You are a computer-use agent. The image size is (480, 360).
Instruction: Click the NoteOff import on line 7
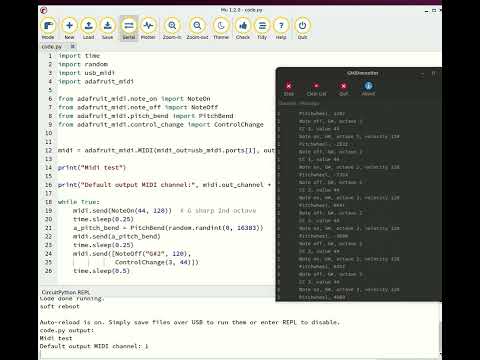click(x=138, y=107)
